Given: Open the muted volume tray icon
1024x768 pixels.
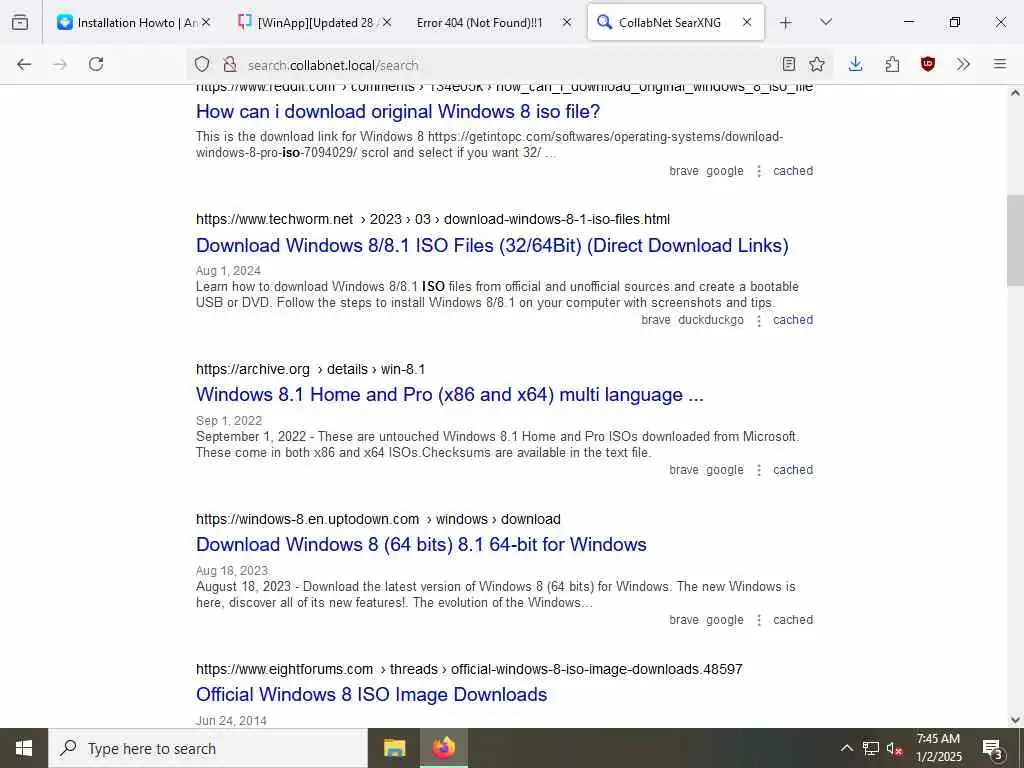Looking at the screenshot, I should [x=894, y=748].
